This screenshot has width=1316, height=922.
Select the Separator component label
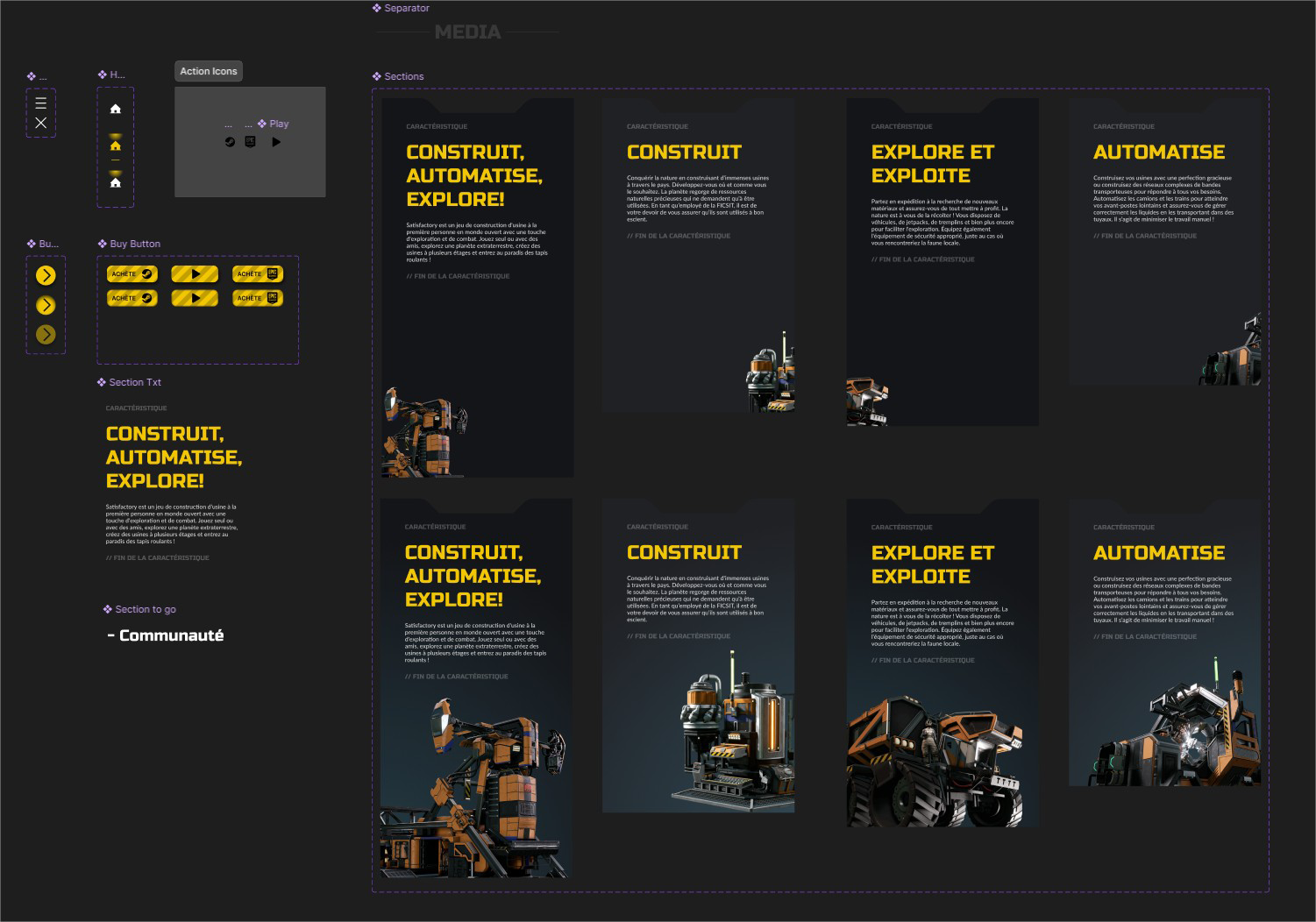[x=406, y=8]
